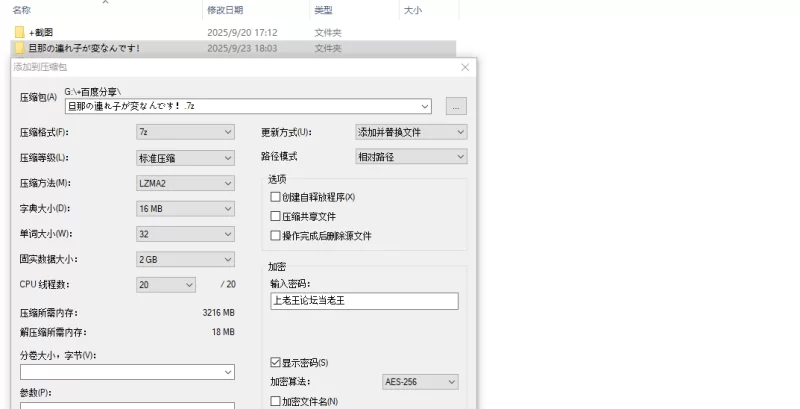Click the browse '...' button beside archive path

point(456,106)
